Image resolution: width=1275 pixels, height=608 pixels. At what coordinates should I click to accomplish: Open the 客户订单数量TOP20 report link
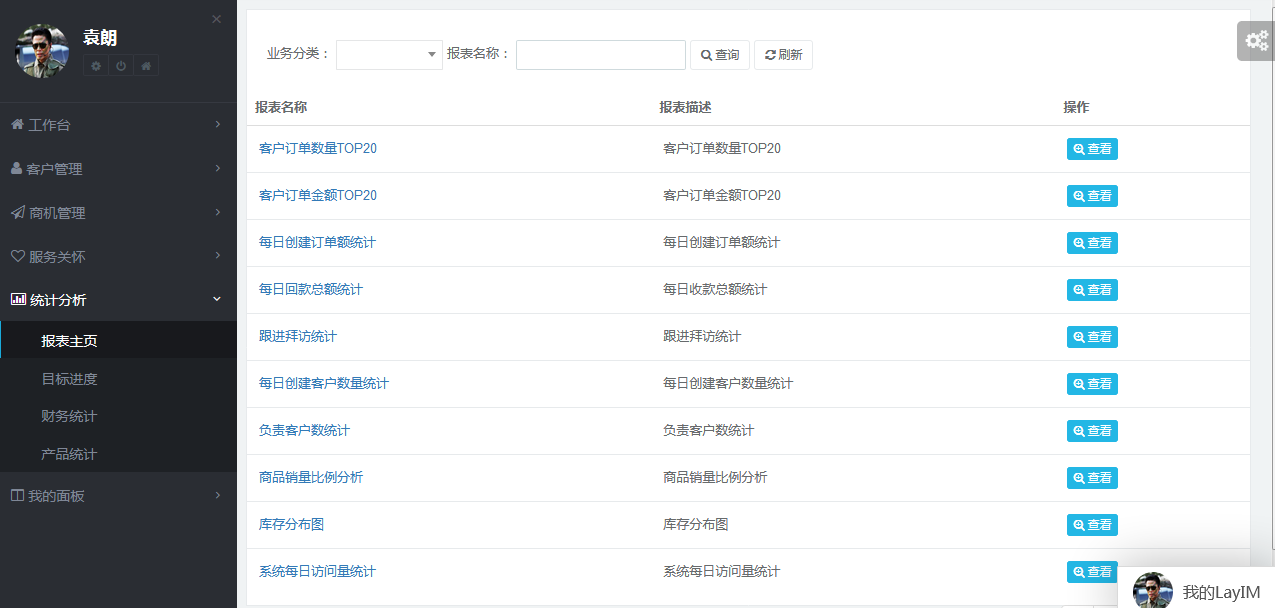click(317, 148)
